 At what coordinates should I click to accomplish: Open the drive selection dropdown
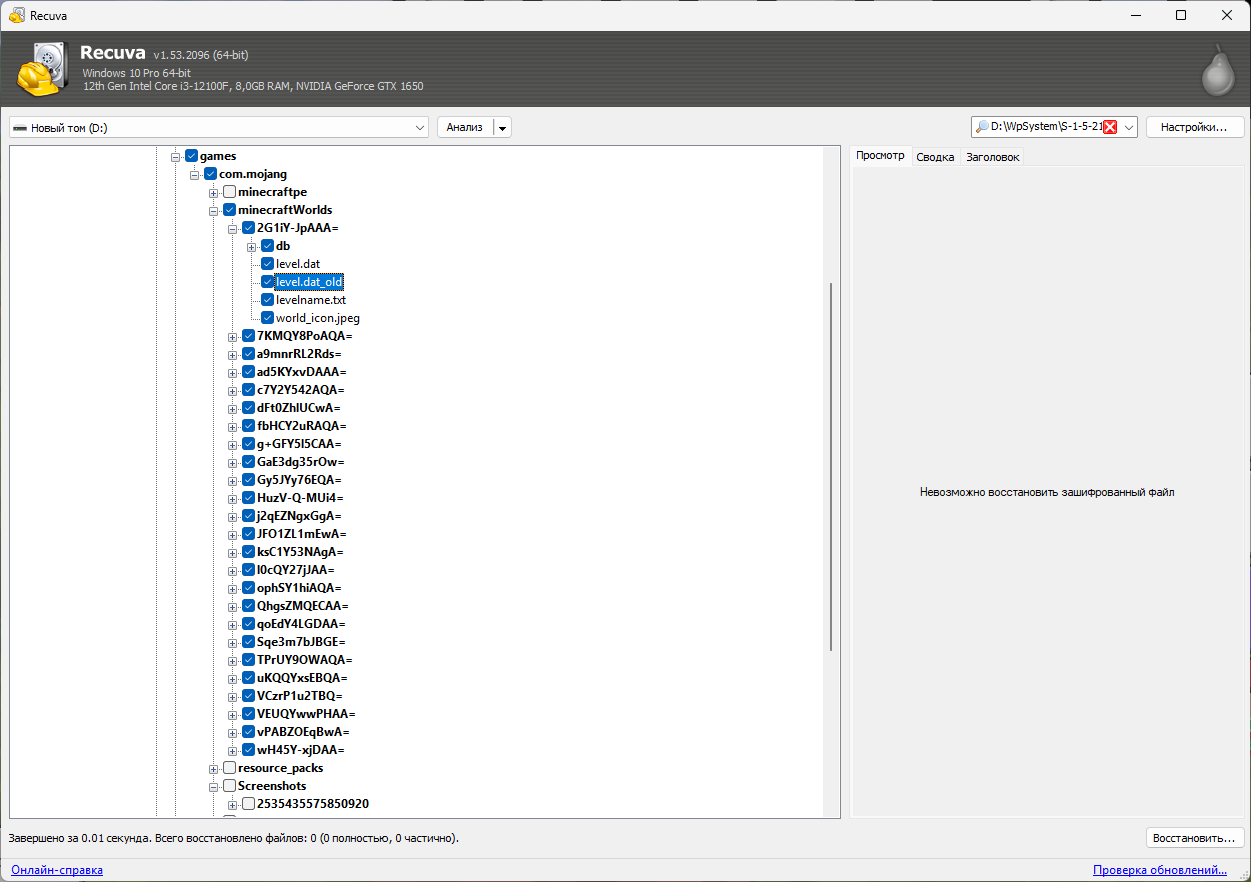pos(420,127)
